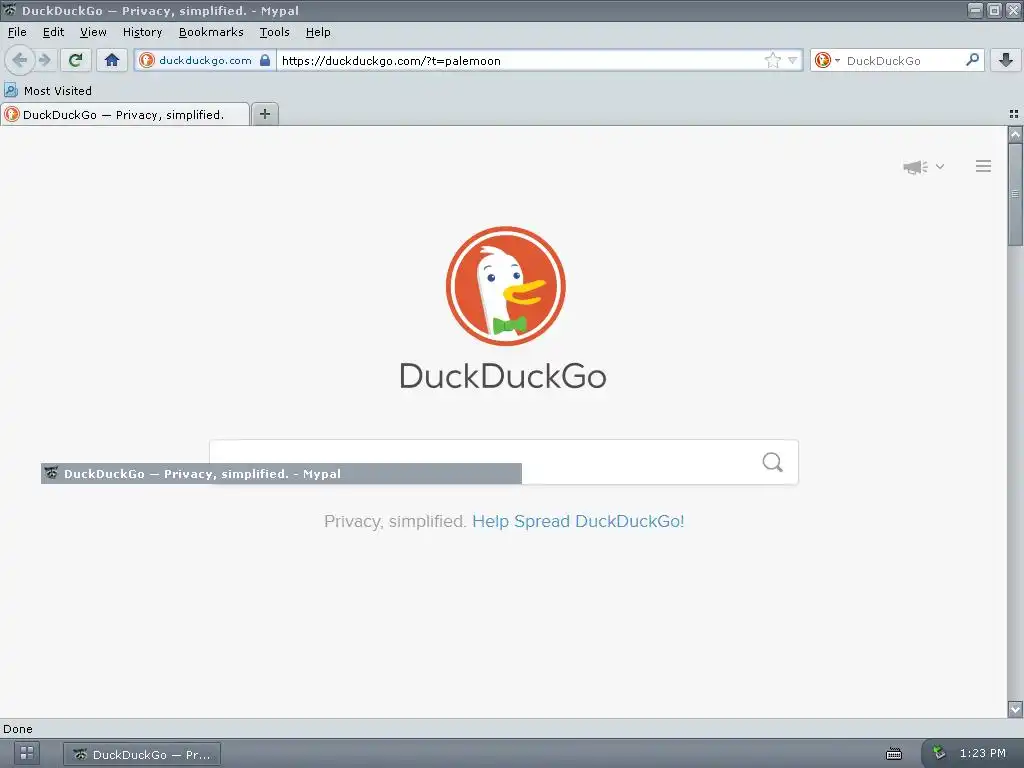
Task: Click the Most Visited bookmarks icon
Action: tap(11, 90)
